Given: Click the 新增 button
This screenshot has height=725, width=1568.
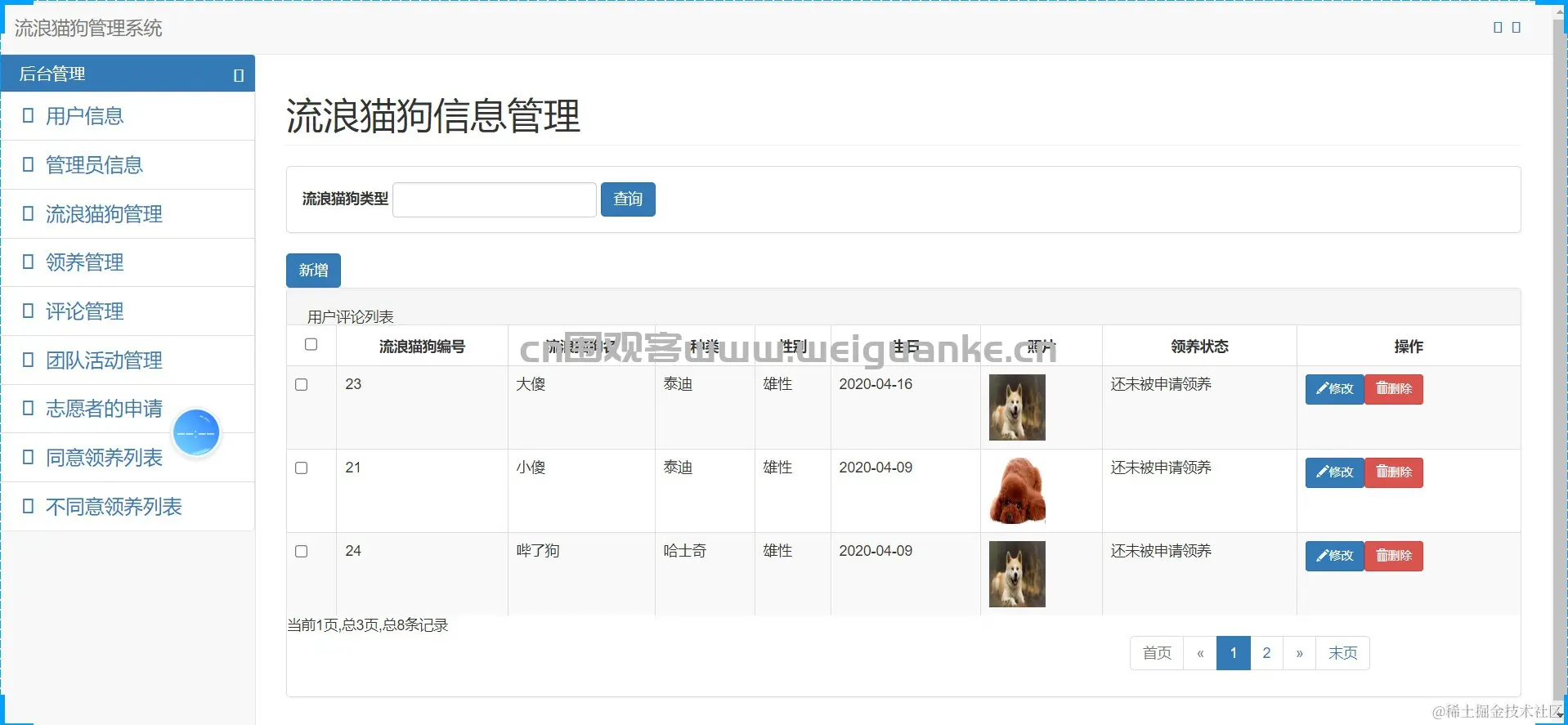Looking at the screenshot, I should coord(313,271).
